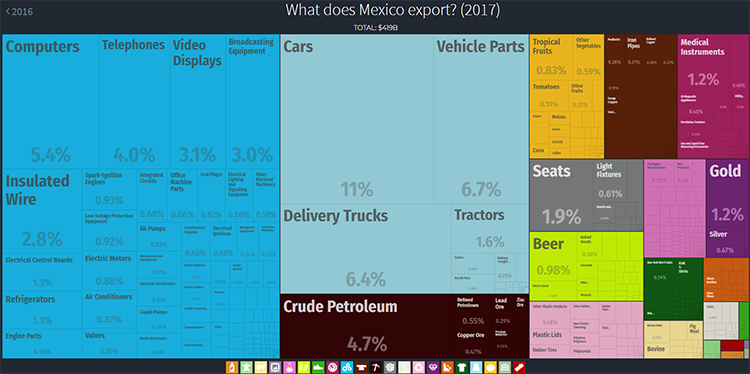Click the Valves 0.69% cell

click(x=110, y=343)
